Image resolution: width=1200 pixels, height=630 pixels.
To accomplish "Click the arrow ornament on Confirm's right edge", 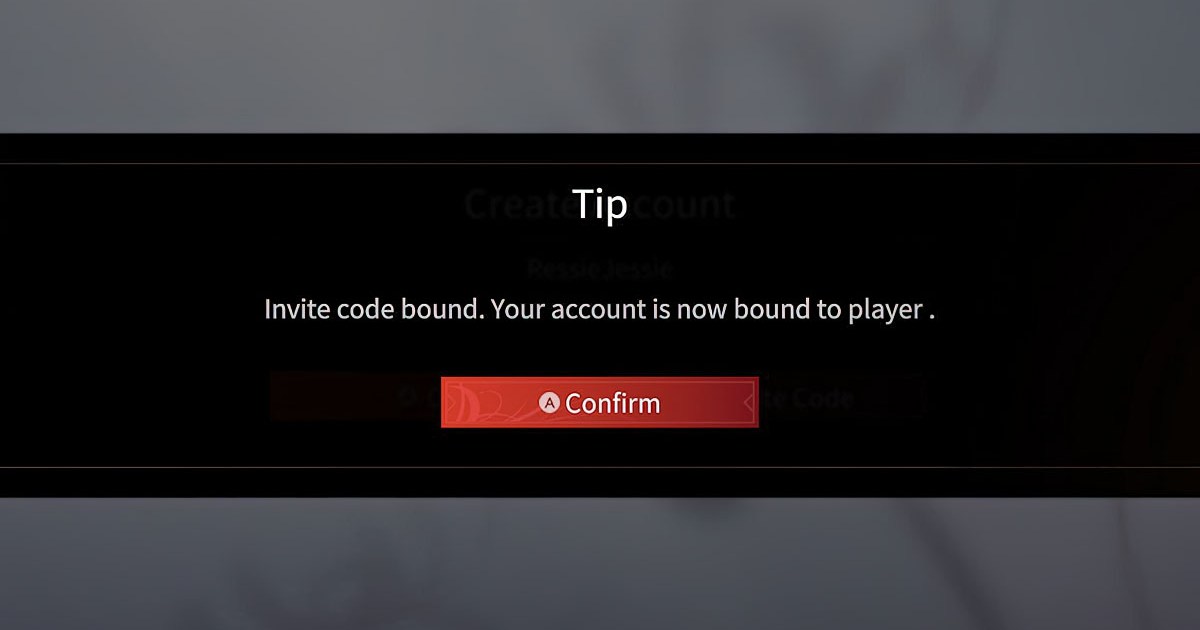I will pos(747,403).
